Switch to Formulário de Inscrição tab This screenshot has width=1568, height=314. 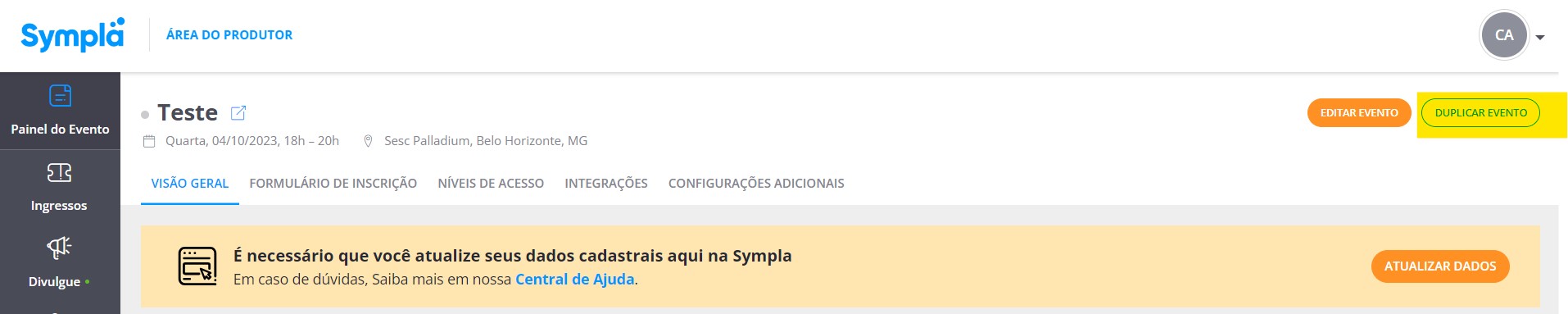(333, 184)
